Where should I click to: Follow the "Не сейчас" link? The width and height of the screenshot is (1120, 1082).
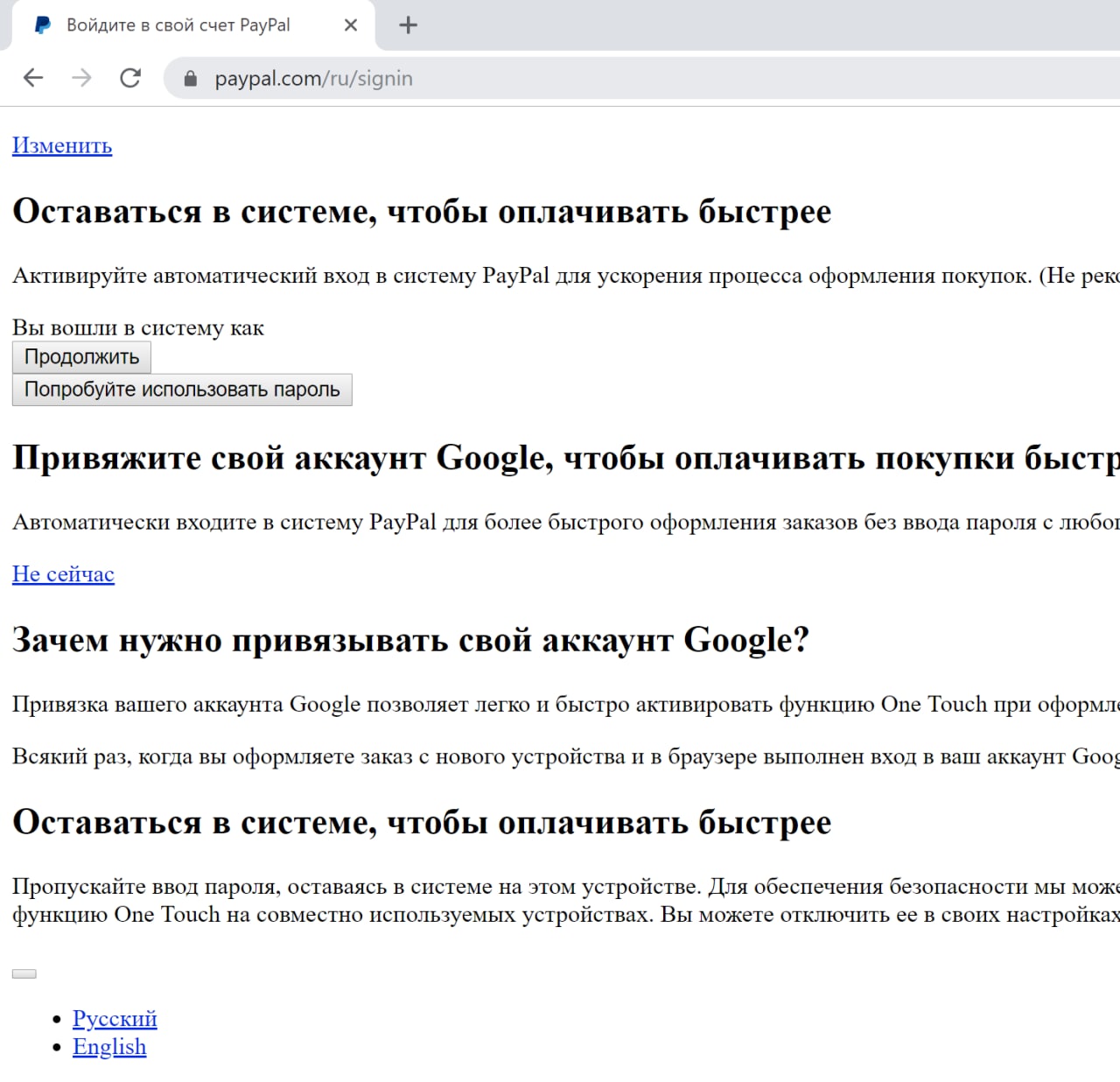tap(63, 573)
